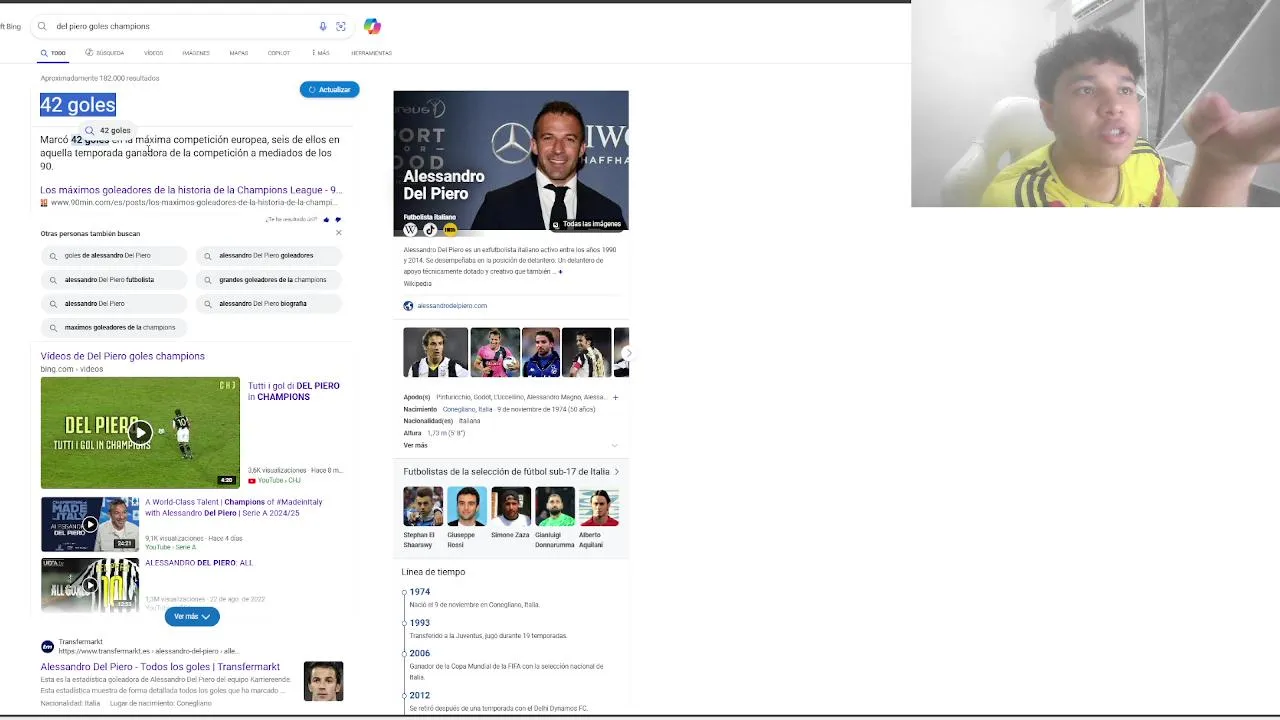This screenshot has height=720, width=1280.
Task: Search suggestion 'alessandro Del Piero futbolista'
Action: click(x=114, y=279)
